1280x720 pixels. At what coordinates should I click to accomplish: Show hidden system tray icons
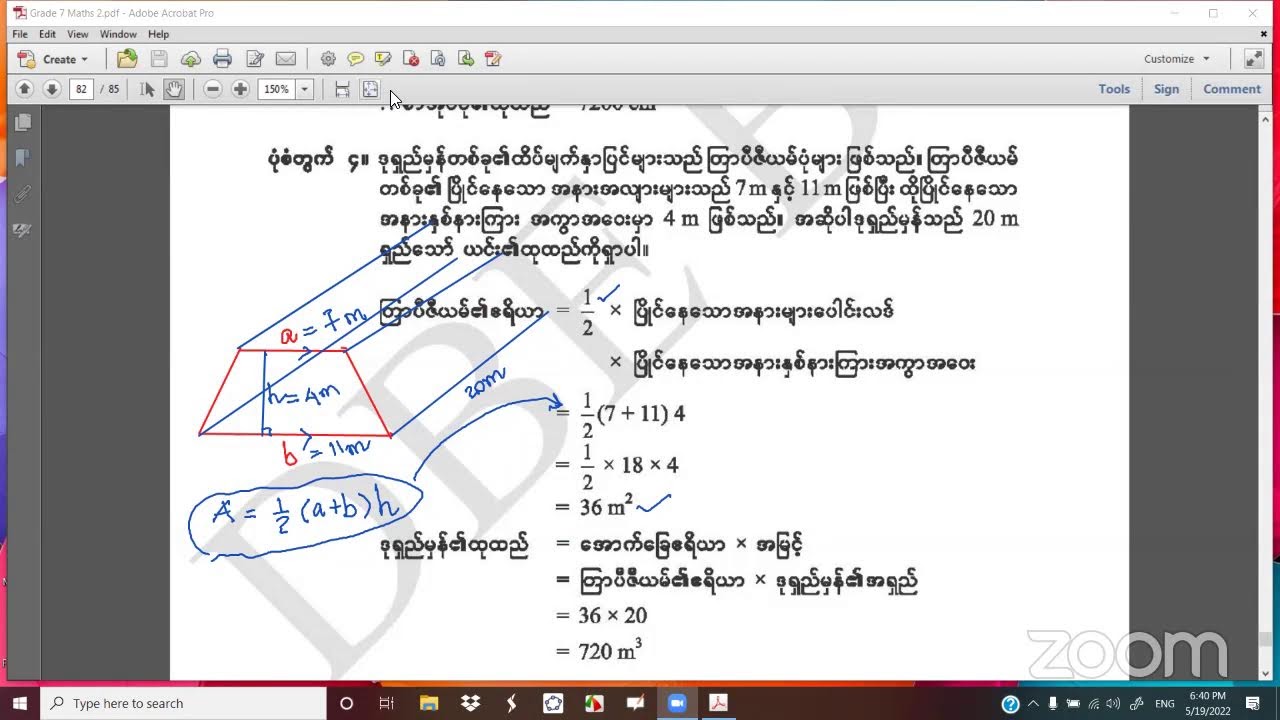point(1033,703)
